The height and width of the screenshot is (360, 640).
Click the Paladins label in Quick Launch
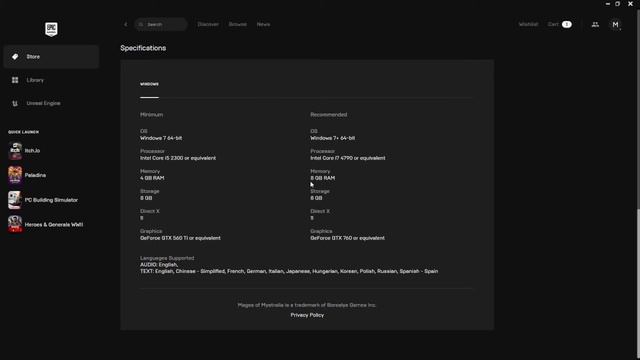[35, 175]
